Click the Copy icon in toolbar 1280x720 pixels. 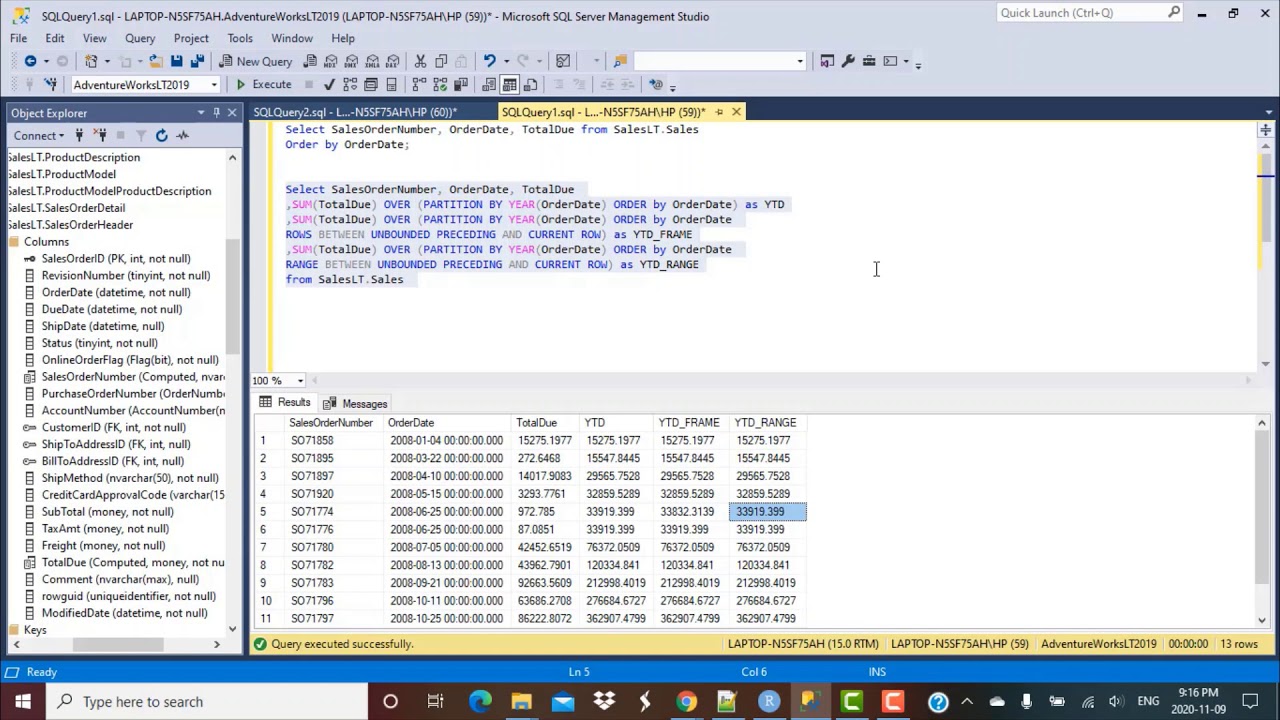(441, 61)
